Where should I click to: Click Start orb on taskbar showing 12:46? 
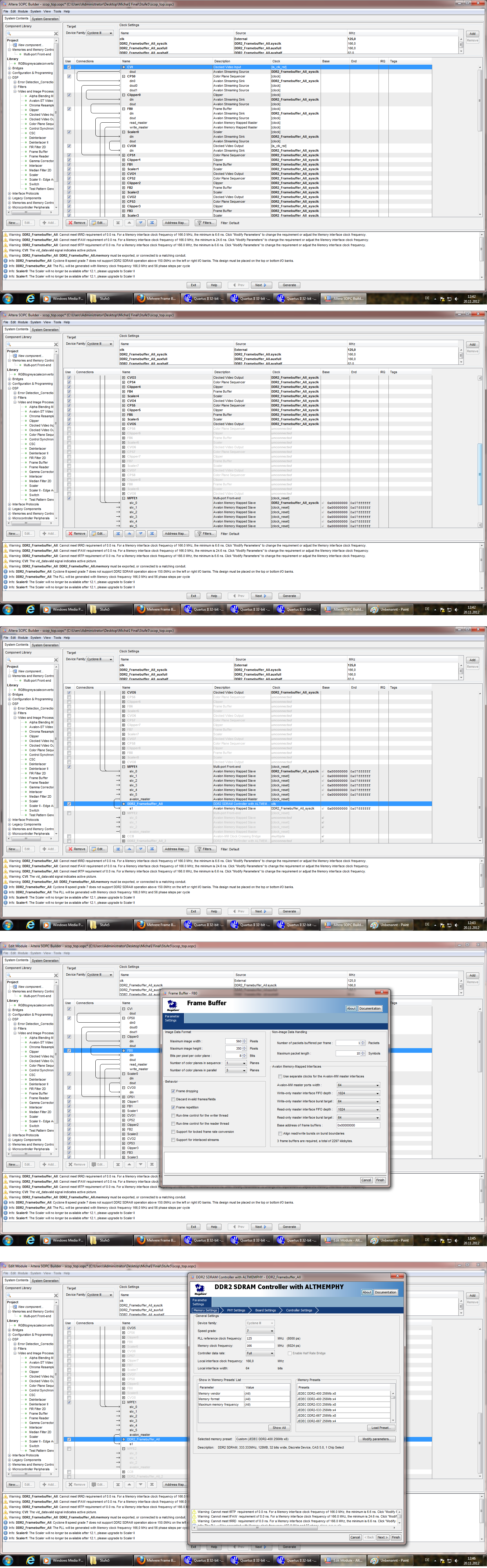coord(8,1560)
